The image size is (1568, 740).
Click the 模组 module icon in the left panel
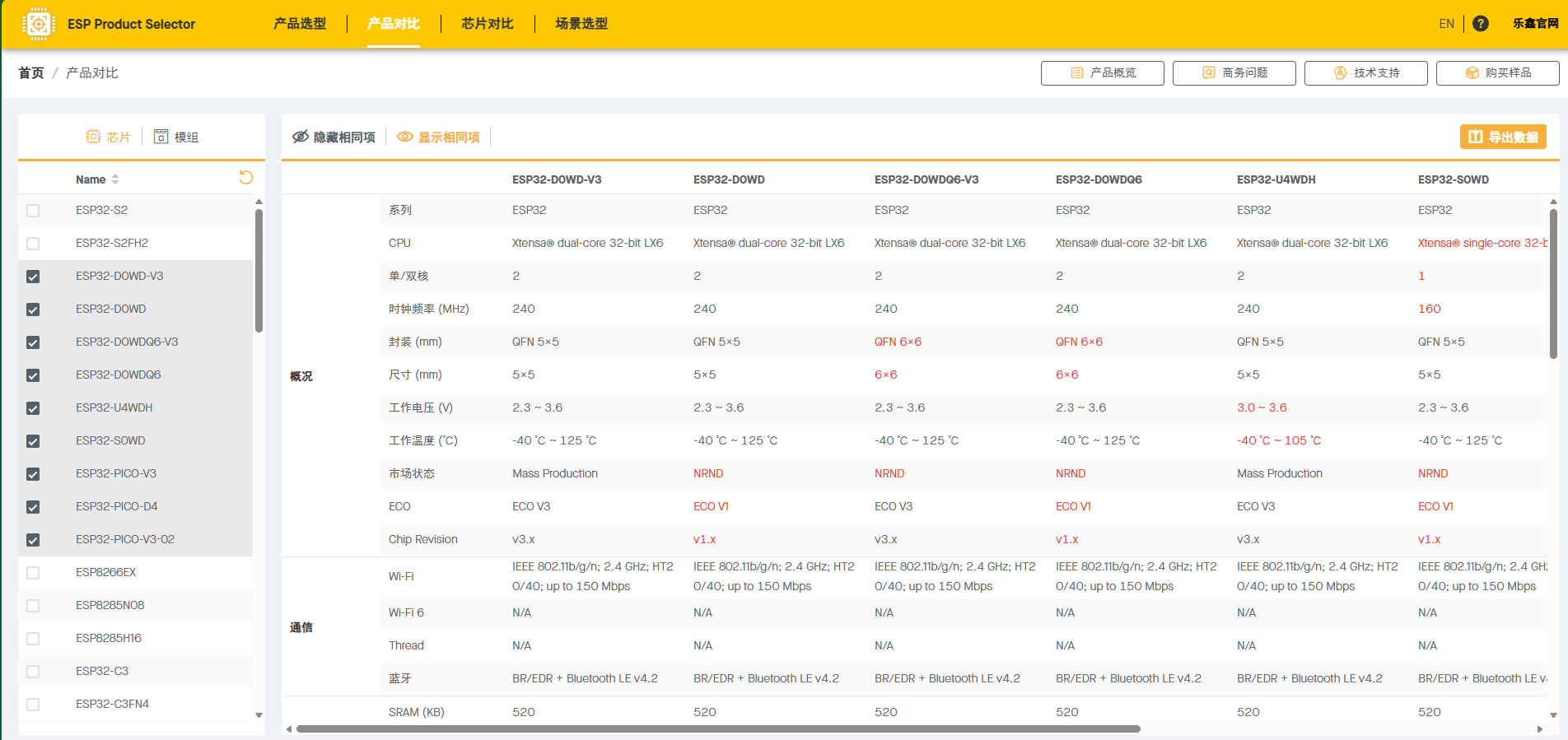pyautogui.click(x=161, y=137)
